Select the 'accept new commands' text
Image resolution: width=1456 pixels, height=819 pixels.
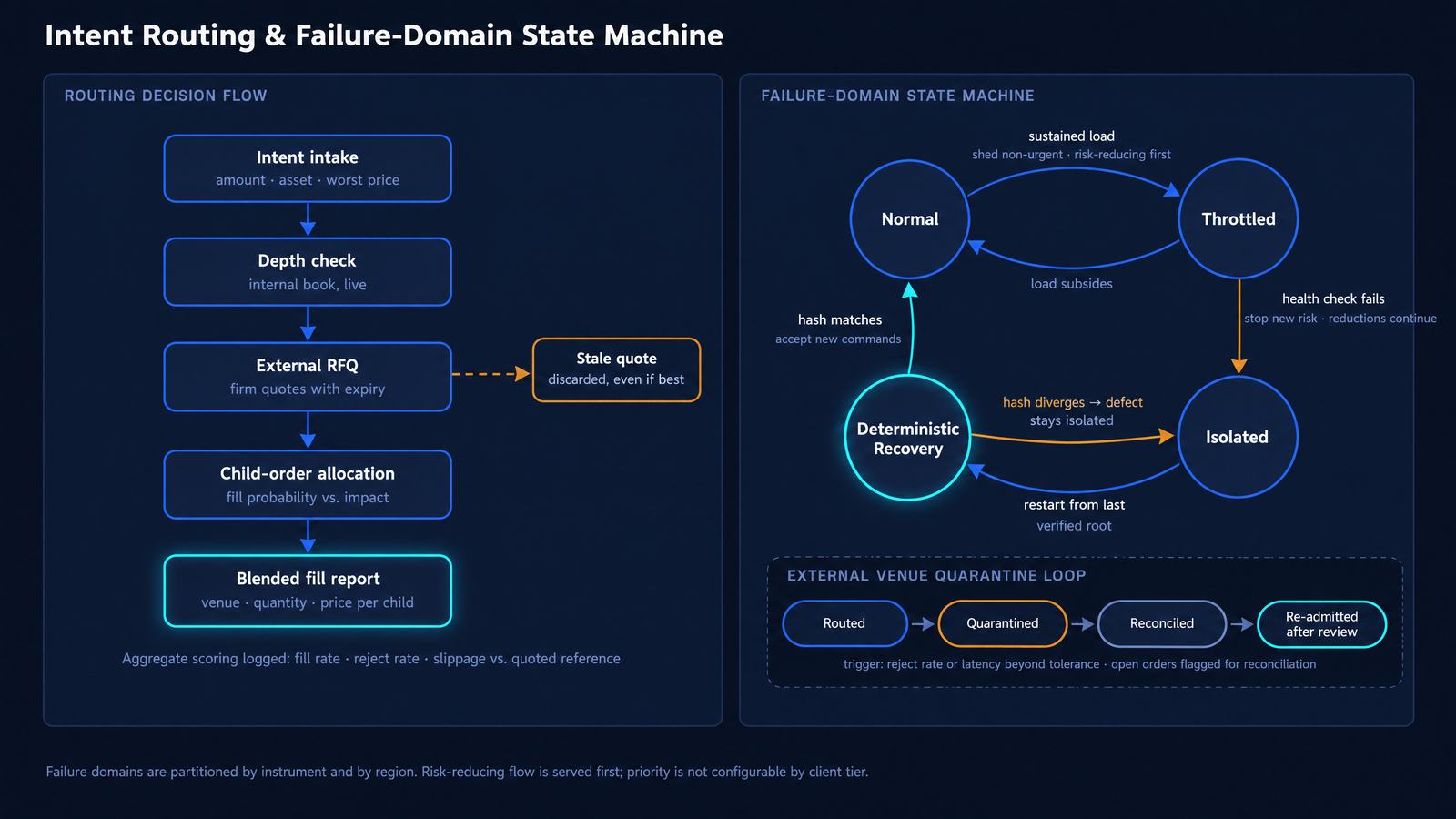(x=838, y=339)
